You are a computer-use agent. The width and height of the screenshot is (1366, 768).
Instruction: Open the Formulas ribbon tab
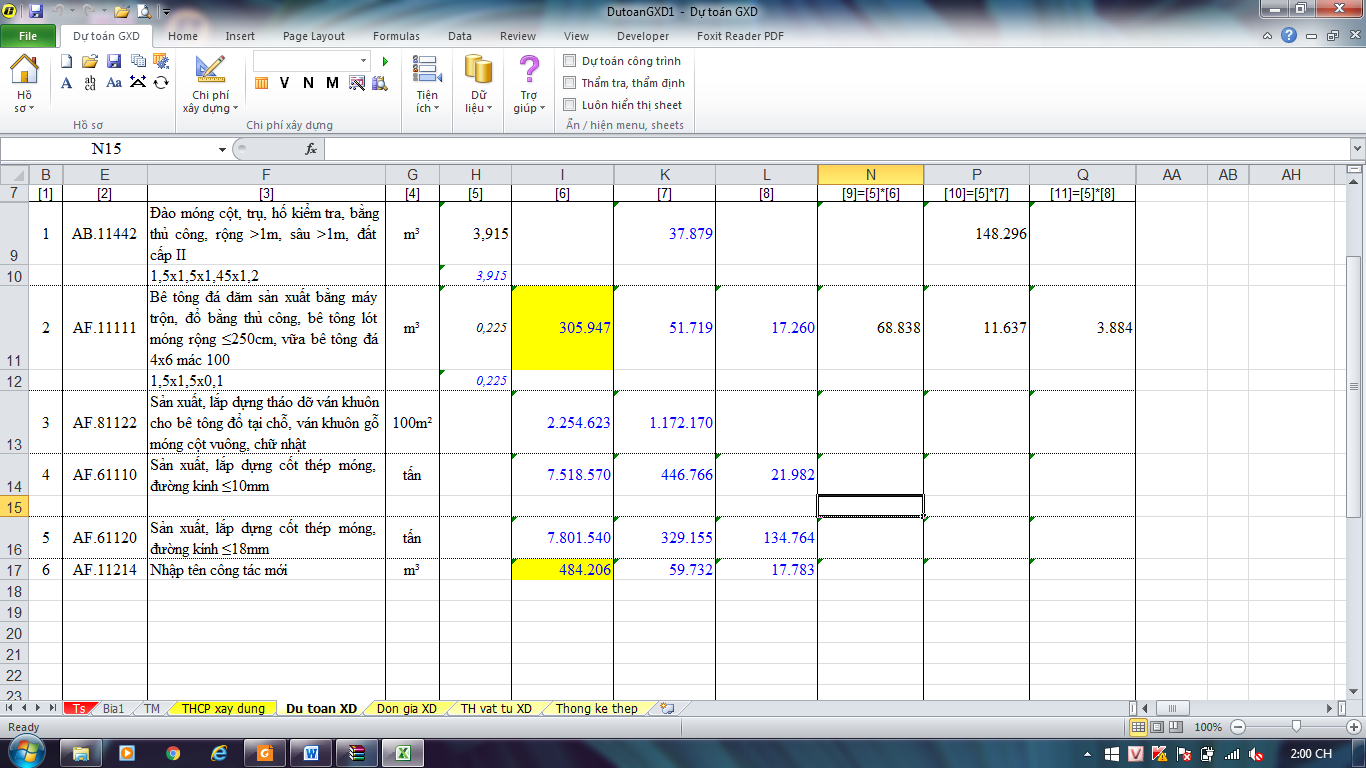point(396,36)
